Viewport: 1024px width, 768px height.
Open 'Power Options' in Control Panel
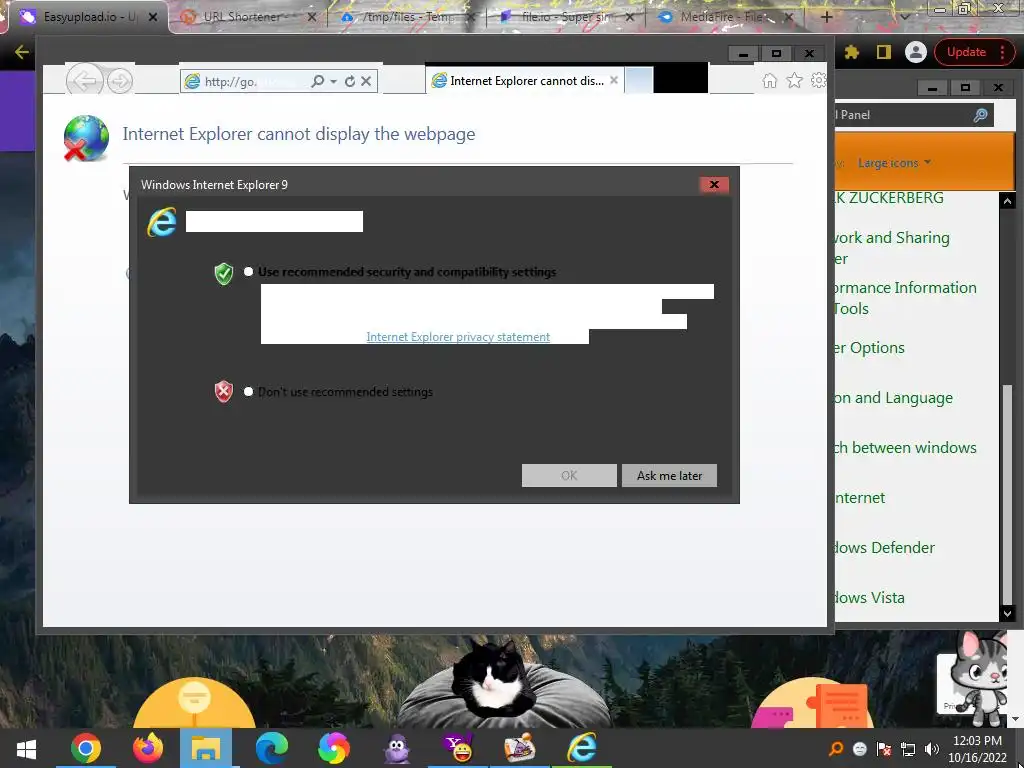[871, 347]
